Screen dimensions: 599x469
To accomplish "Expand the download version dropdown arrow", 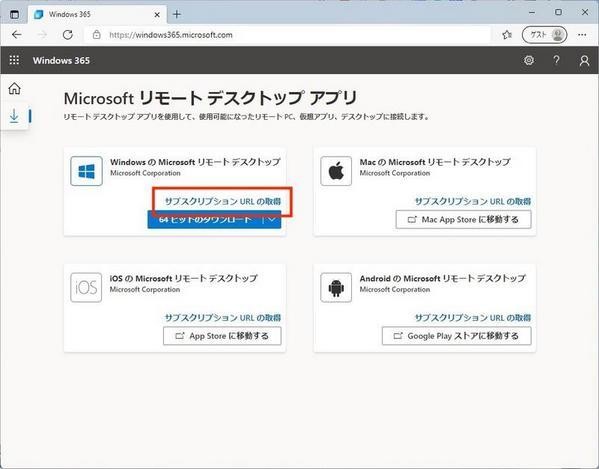I will point(272,220).
